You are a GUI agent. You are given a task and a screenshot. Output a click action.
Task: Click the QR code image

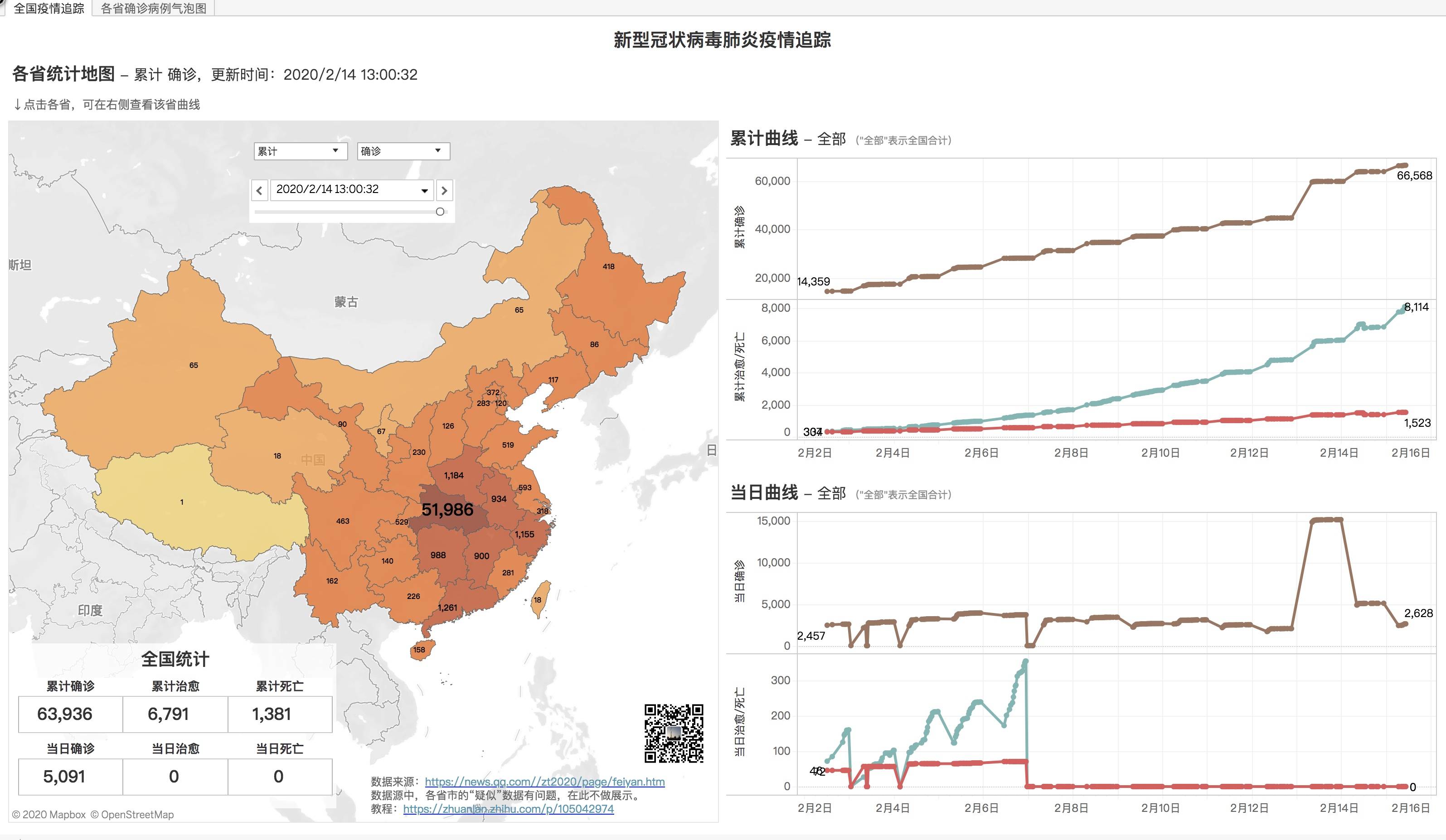pos(674,734)
